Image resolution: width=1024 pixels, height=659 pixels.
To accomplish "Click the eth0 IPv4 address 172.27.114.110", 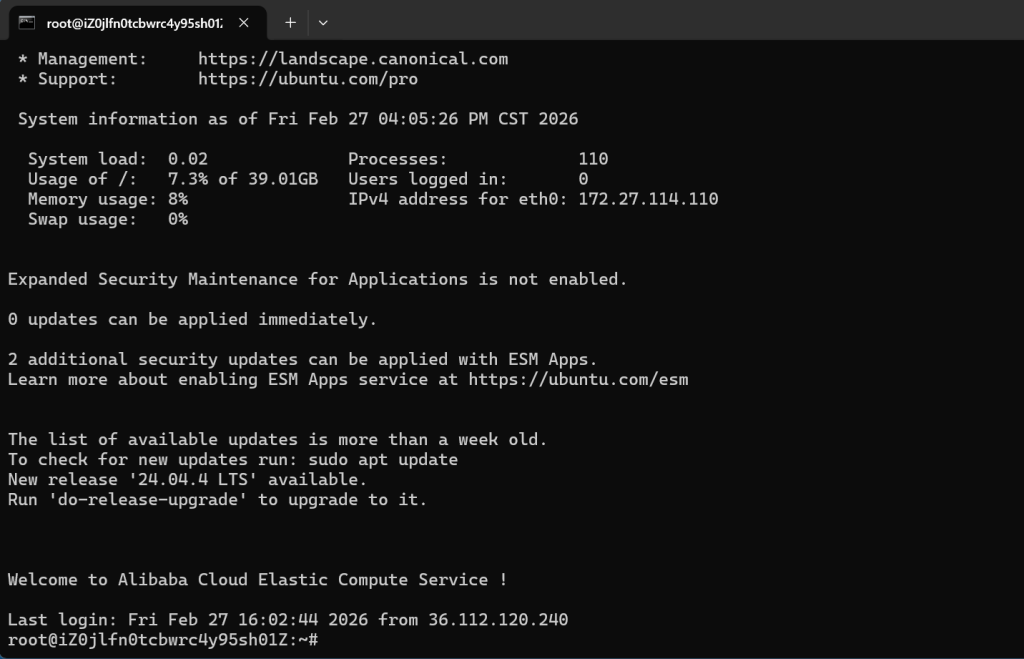I will point(648,199).
